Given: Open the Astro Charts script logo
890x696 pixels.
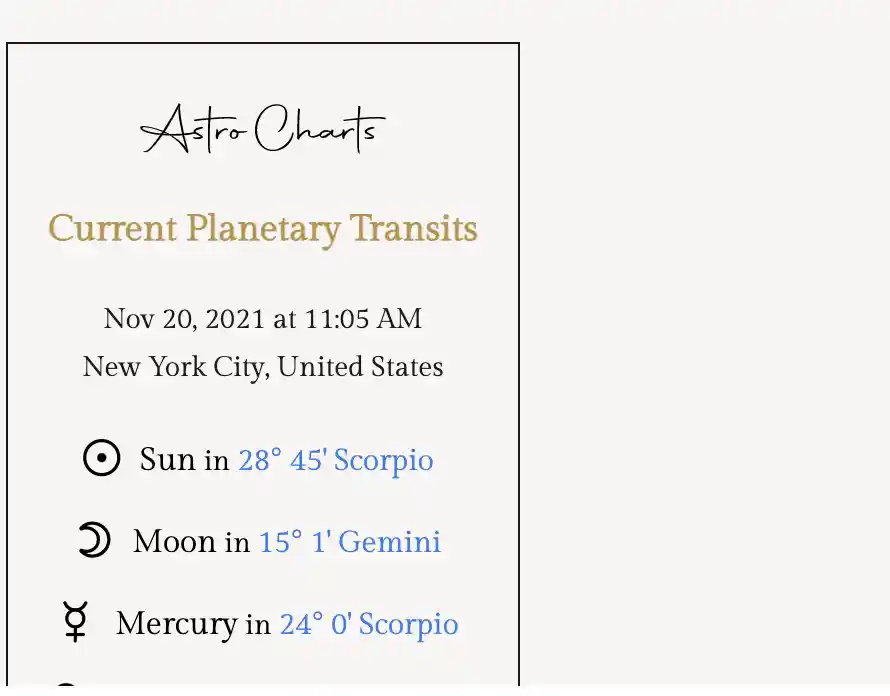Looking at the screenshot, I should [263, 129].
